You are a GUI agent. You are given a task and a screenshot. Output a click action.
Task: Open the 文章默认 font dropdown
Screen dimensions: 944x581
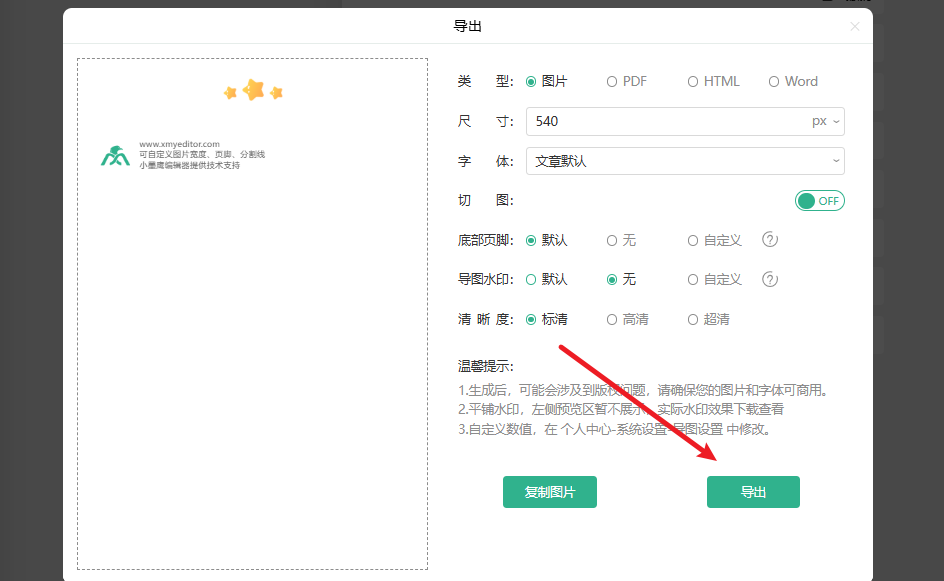coord(685,160)
